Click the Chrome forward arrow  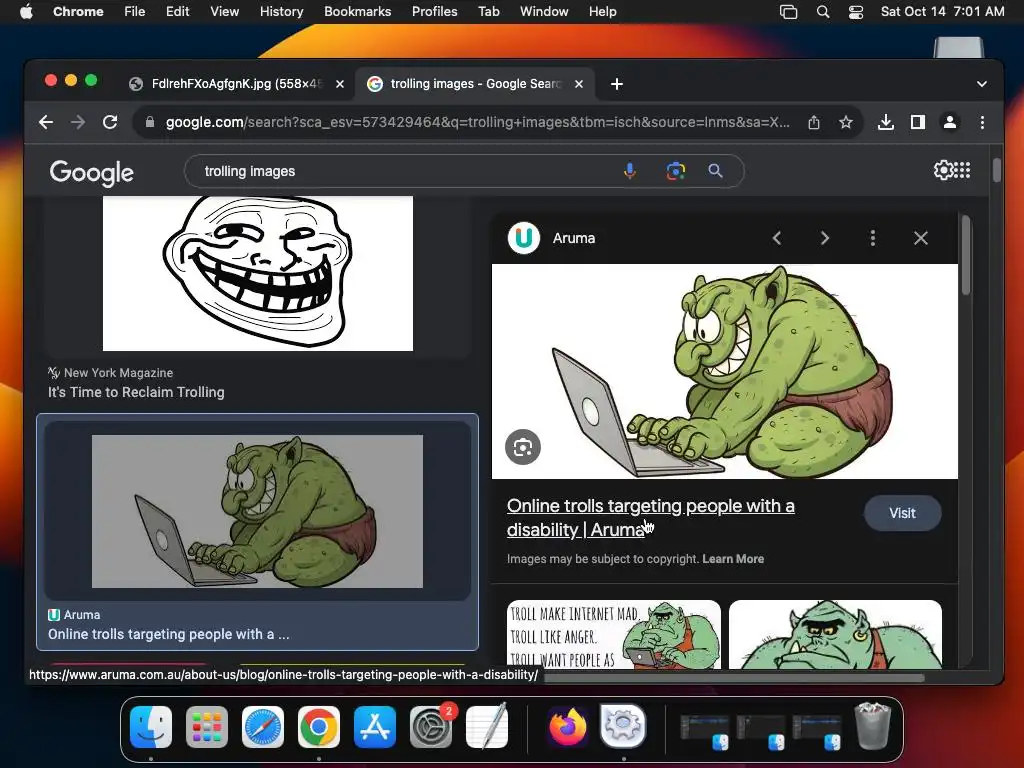pos(78,122)
